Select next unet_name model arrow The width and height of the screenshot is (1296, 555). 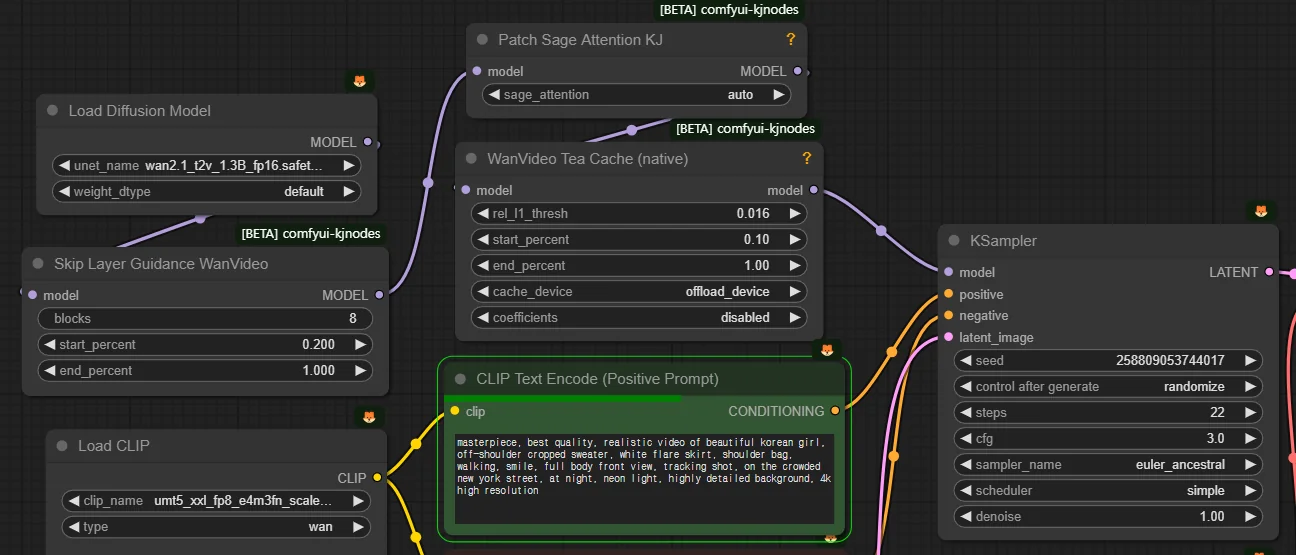348,166
